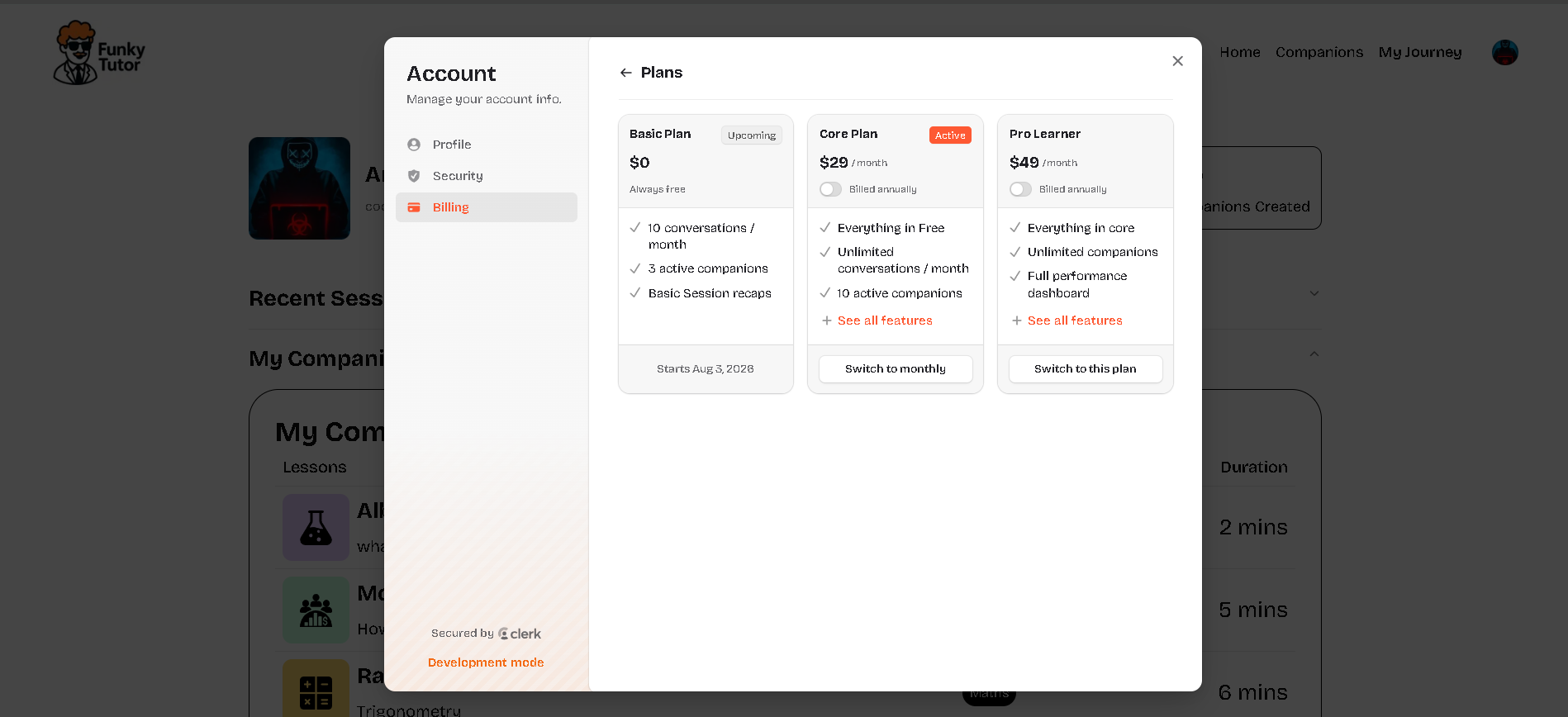This screenshot has width=1568, height=717.
Task: Click the Funky Tutor logo
Action: 99,53
